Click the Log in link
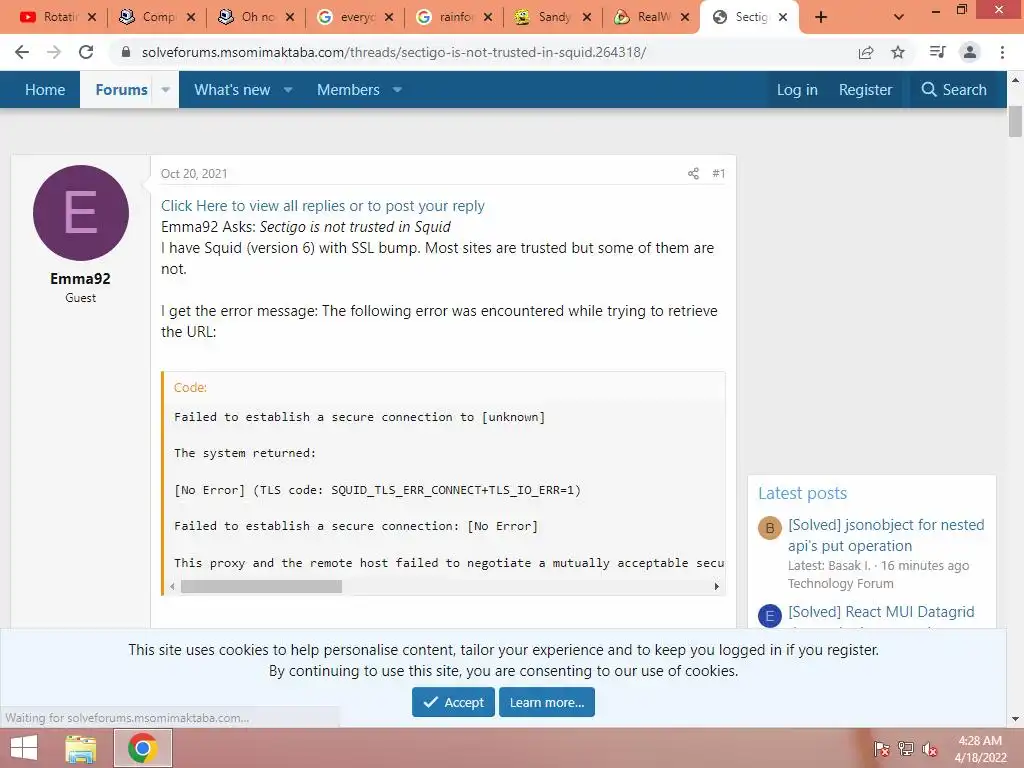The width and height of the screenshot is (1024, 768). click(797, 89)
